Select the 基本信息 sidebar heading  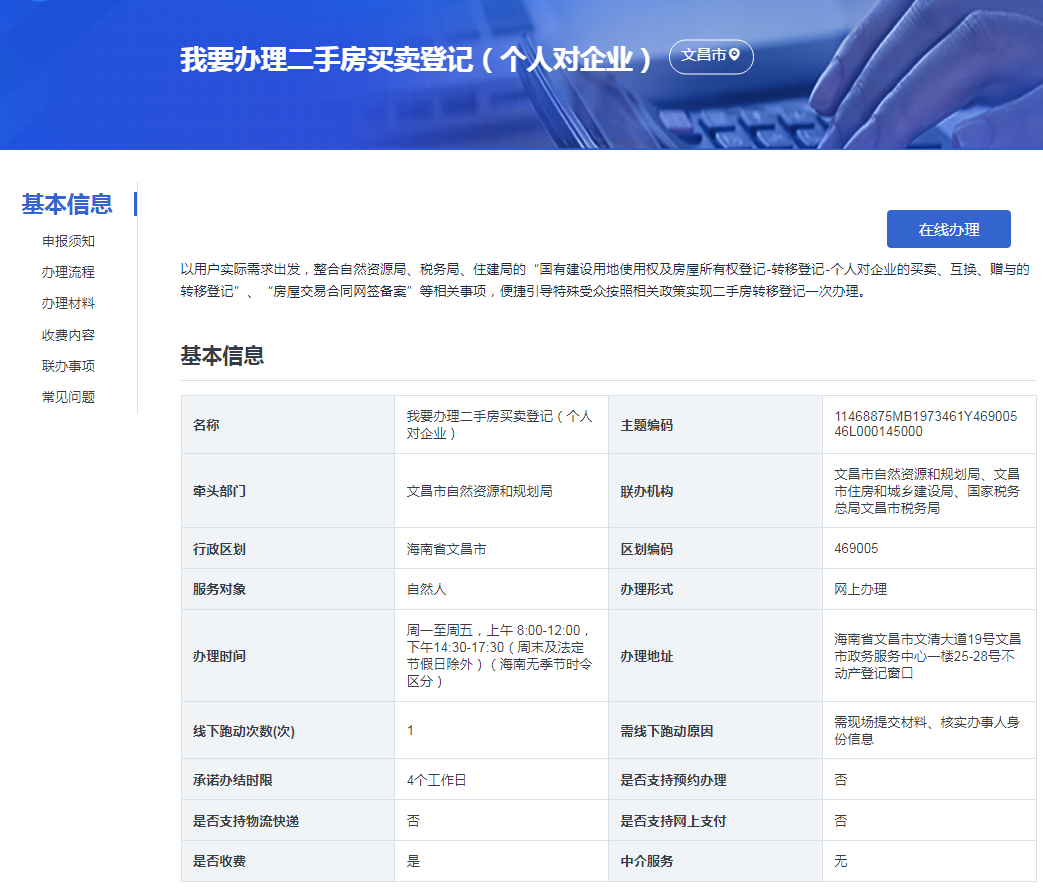tap(67, 204)
